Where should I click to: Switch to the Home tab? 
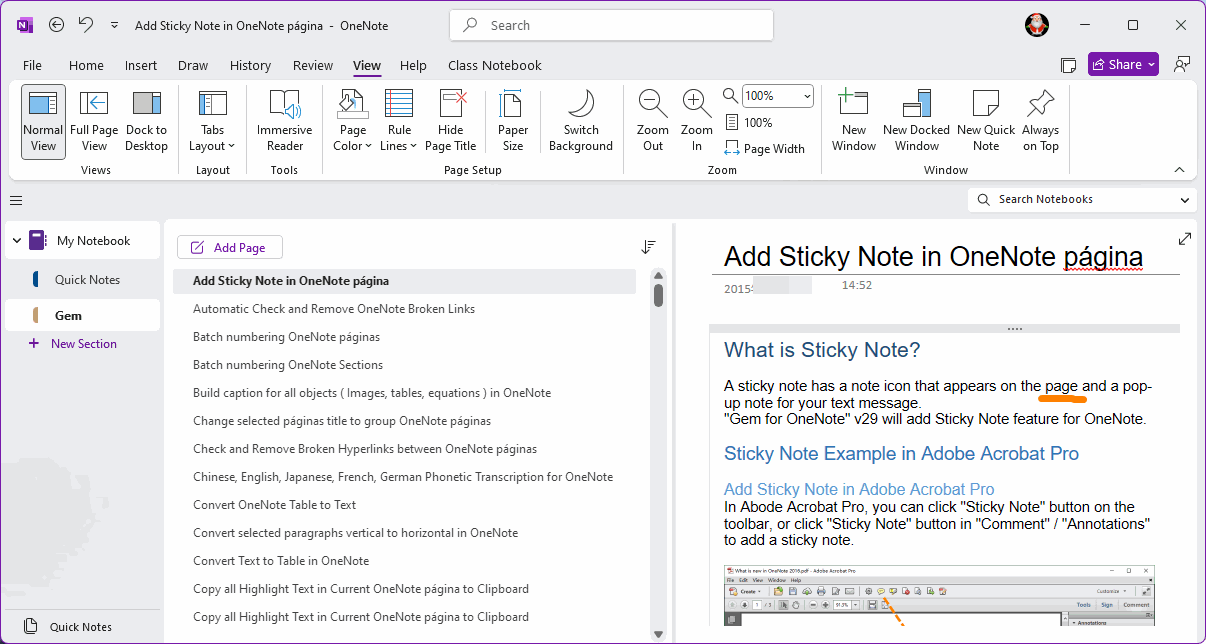[x=86, y=65]
